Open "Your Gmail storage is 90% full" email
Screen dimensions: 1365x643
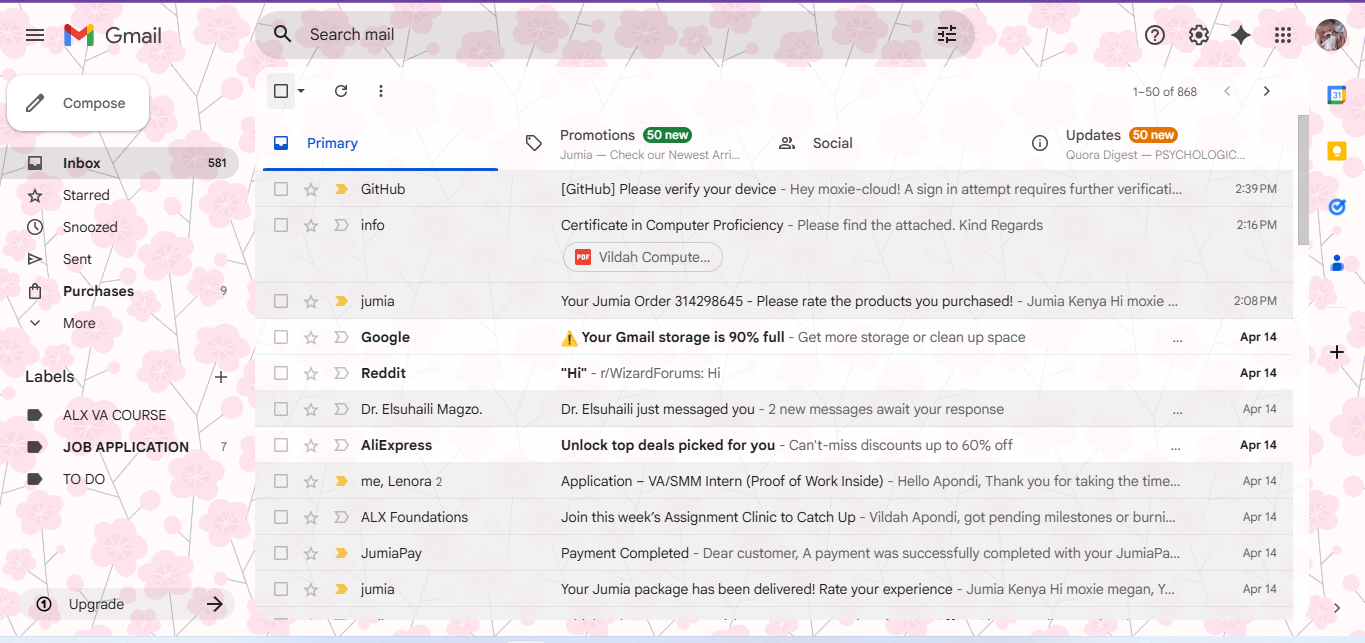coord(774,337)
